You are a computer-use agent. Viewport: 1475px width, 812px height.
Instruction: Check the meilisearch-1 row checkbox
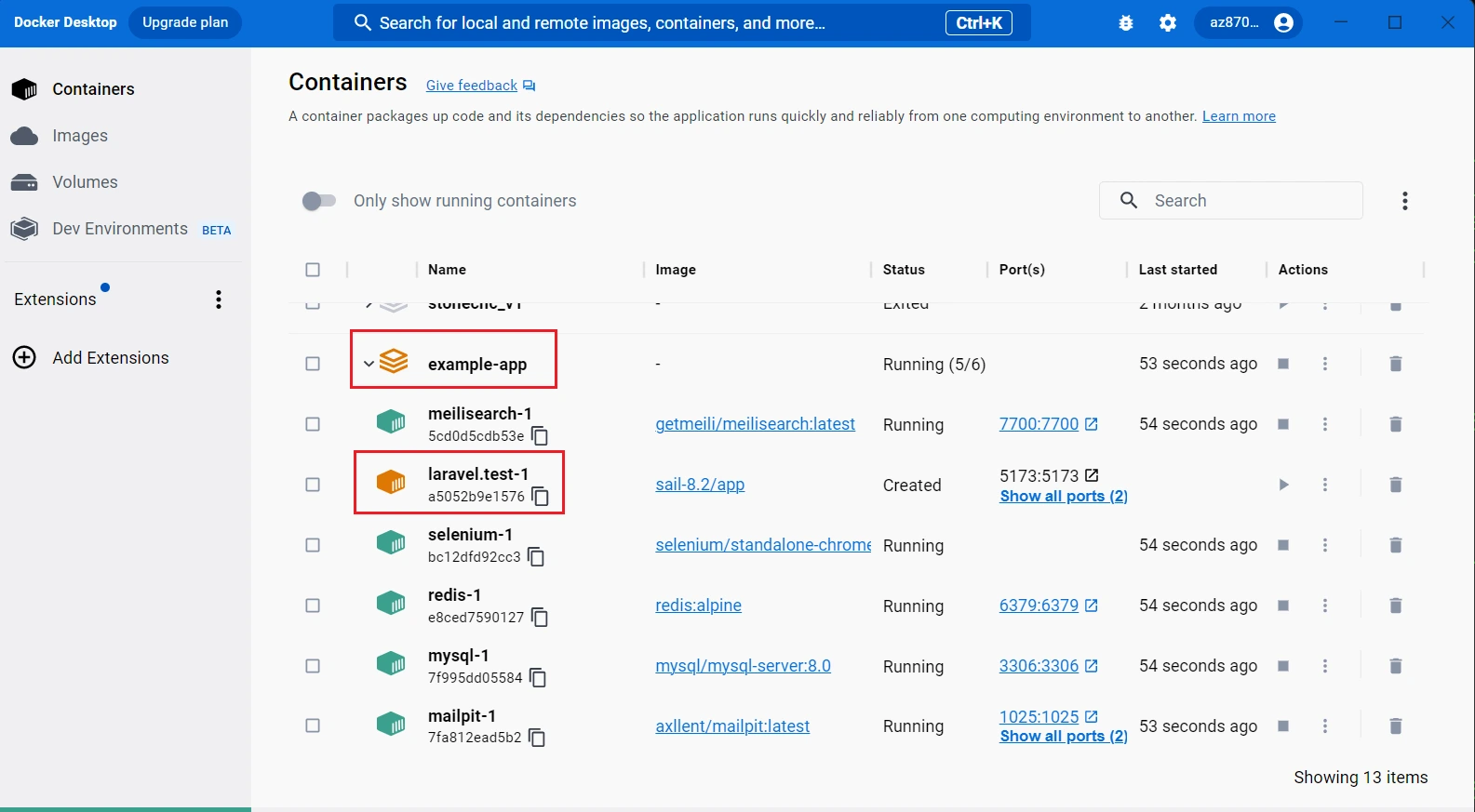(x=313, y=424)
